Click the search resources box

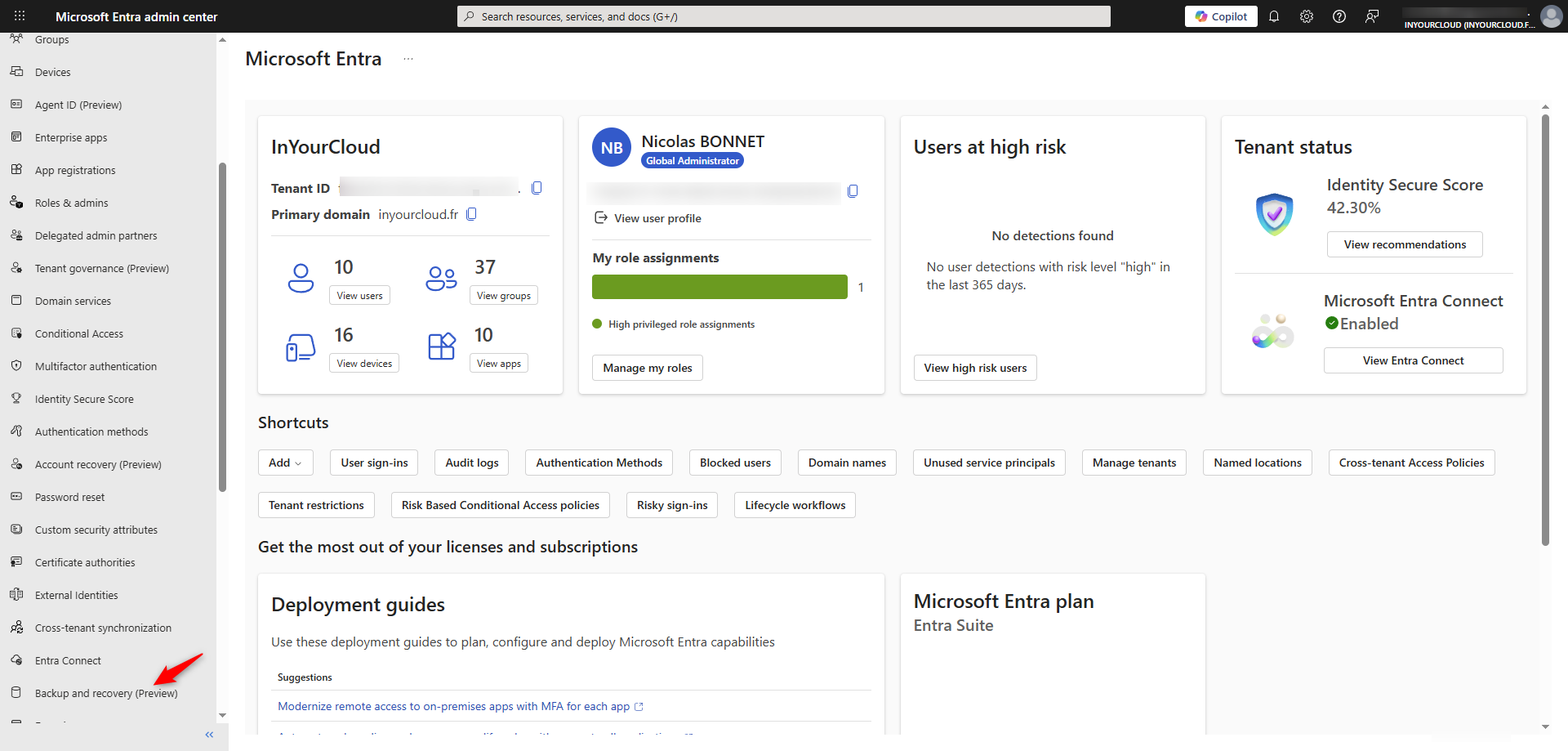[783, 16]
